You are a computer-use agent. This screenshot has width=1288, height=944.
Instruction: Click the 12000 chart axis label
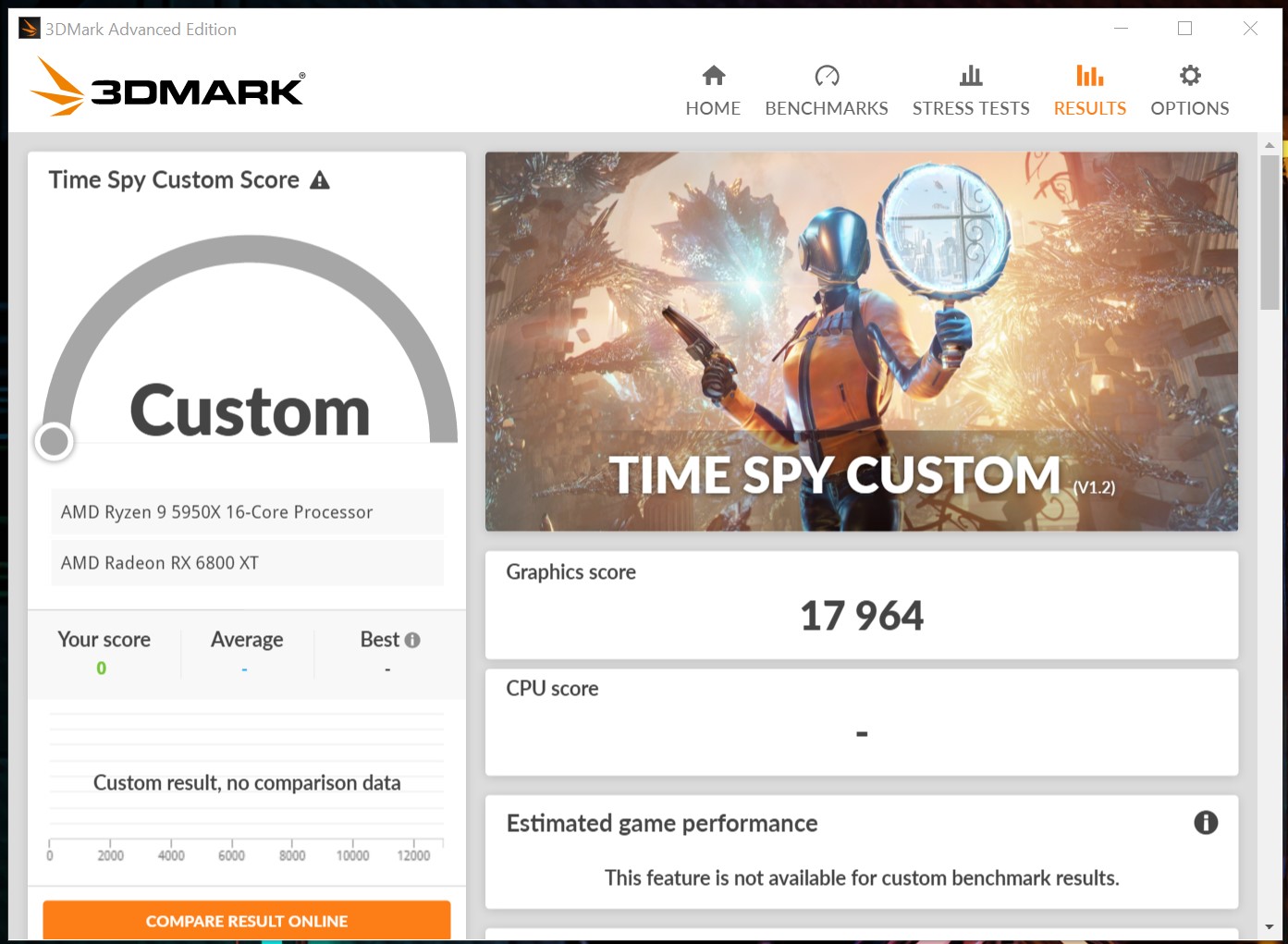[x=413, y=856]
